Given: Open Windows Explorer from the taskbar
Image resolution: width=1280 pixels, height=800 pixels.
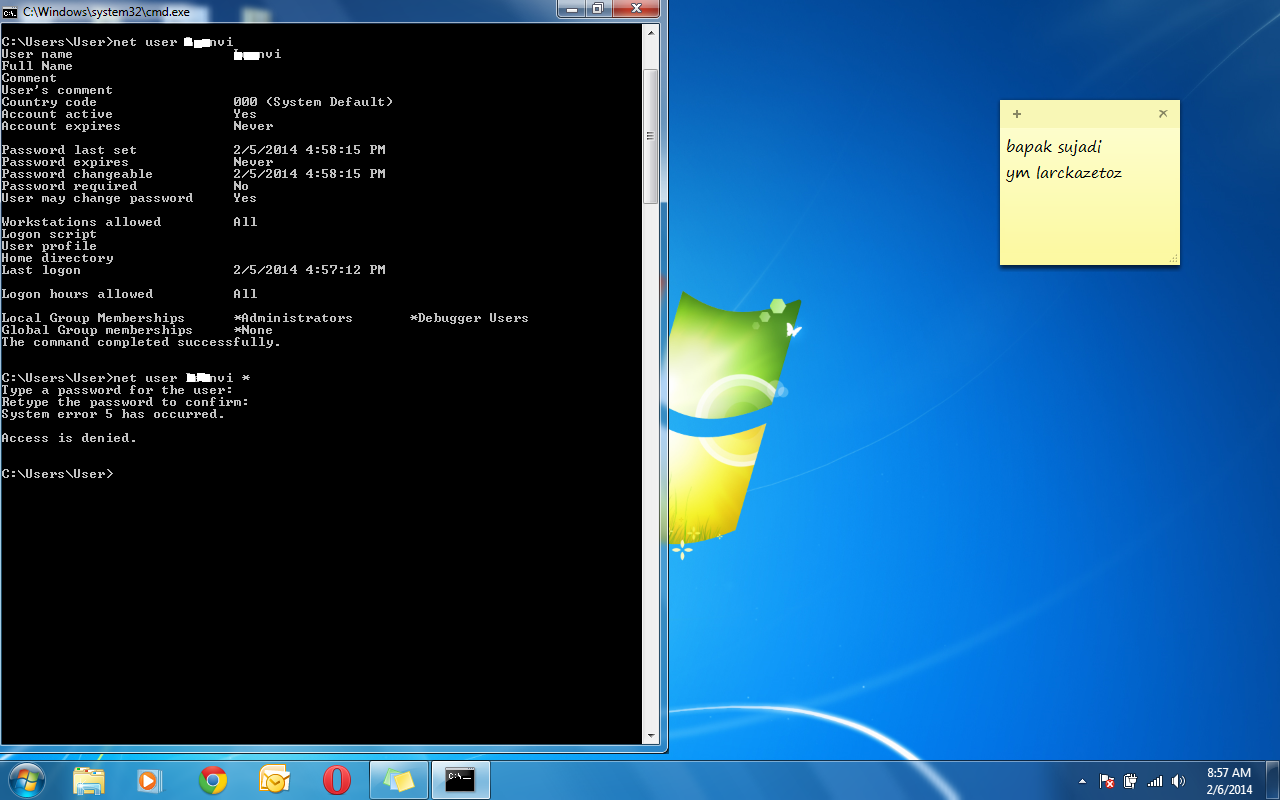Looking at the screenshot, I should [x=89, y=780].
